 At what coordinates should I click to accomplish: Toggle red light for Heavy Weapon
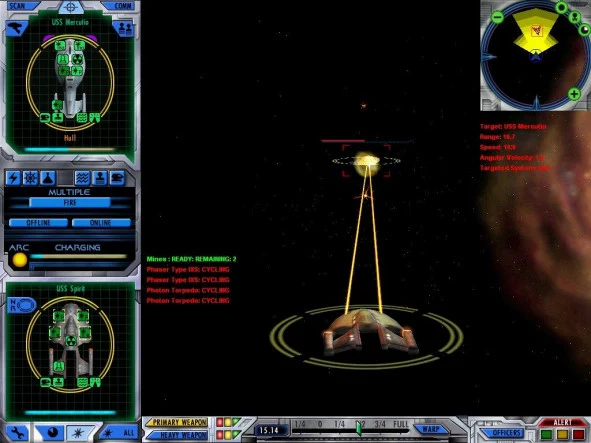[219, 435]
